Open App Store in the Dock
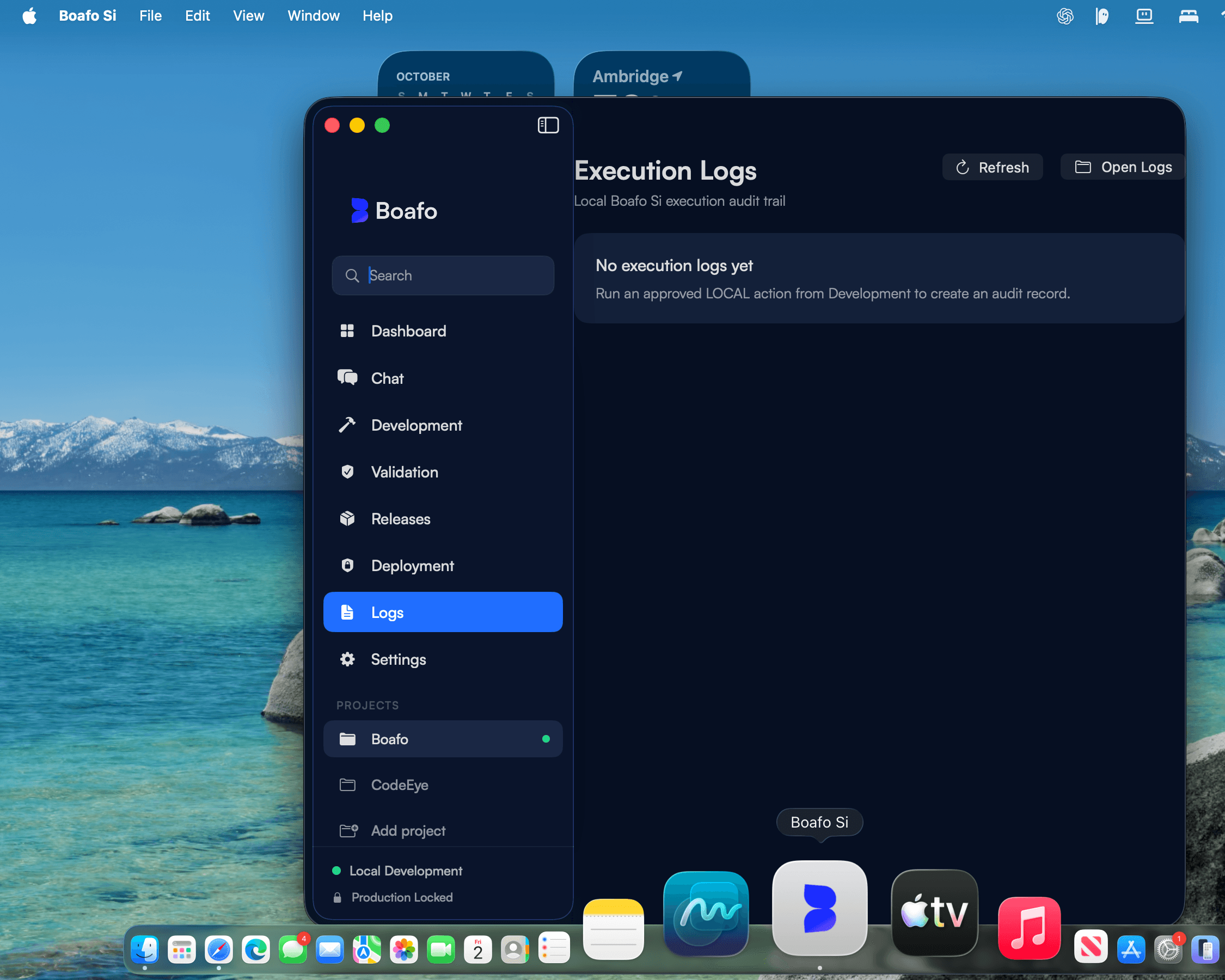This screenshot has width=1225, height=980. 1131,950
